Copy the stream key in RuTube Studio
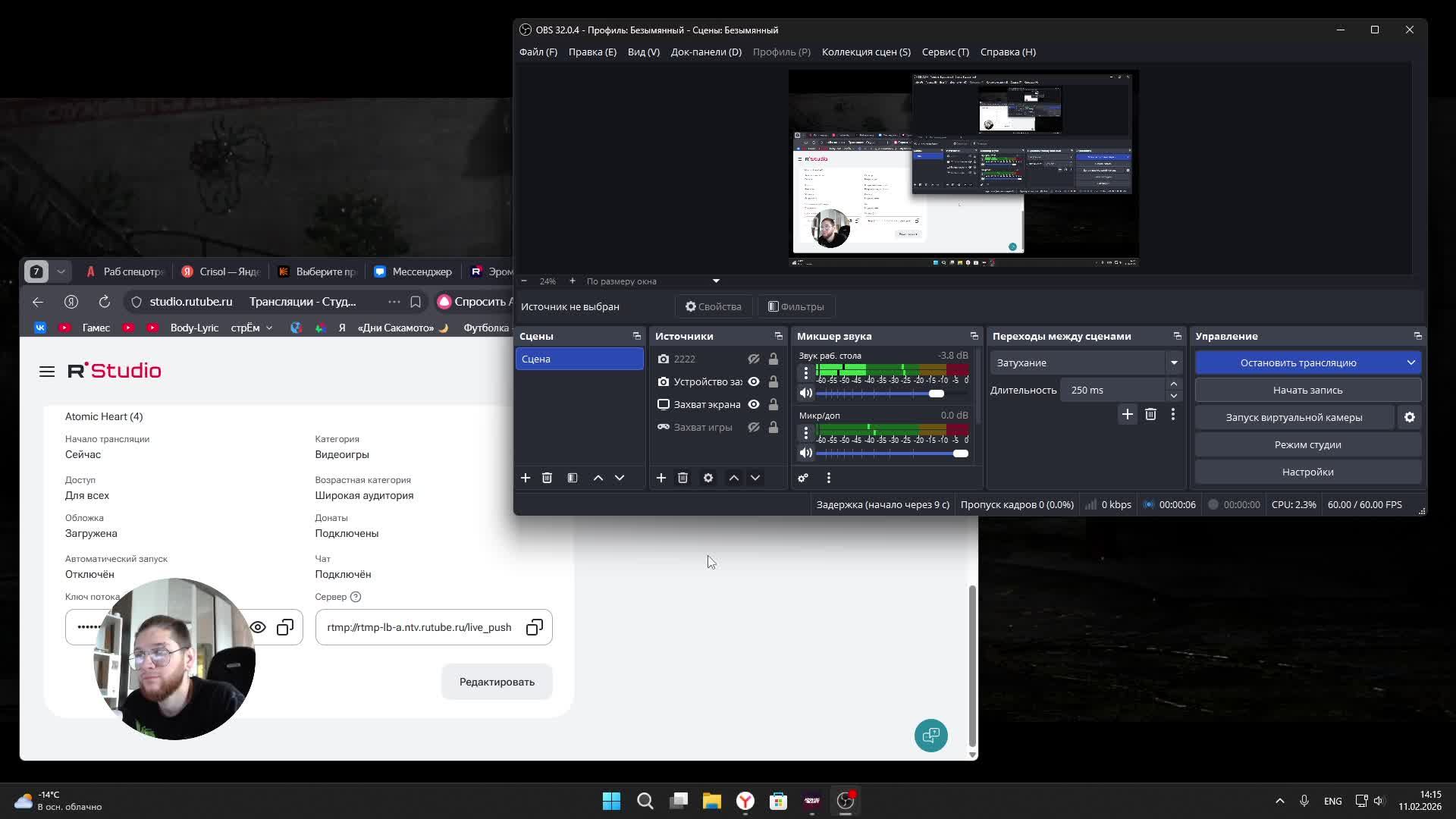The height and width of the screenshot is (819, 1456). [x=285, y=627]
